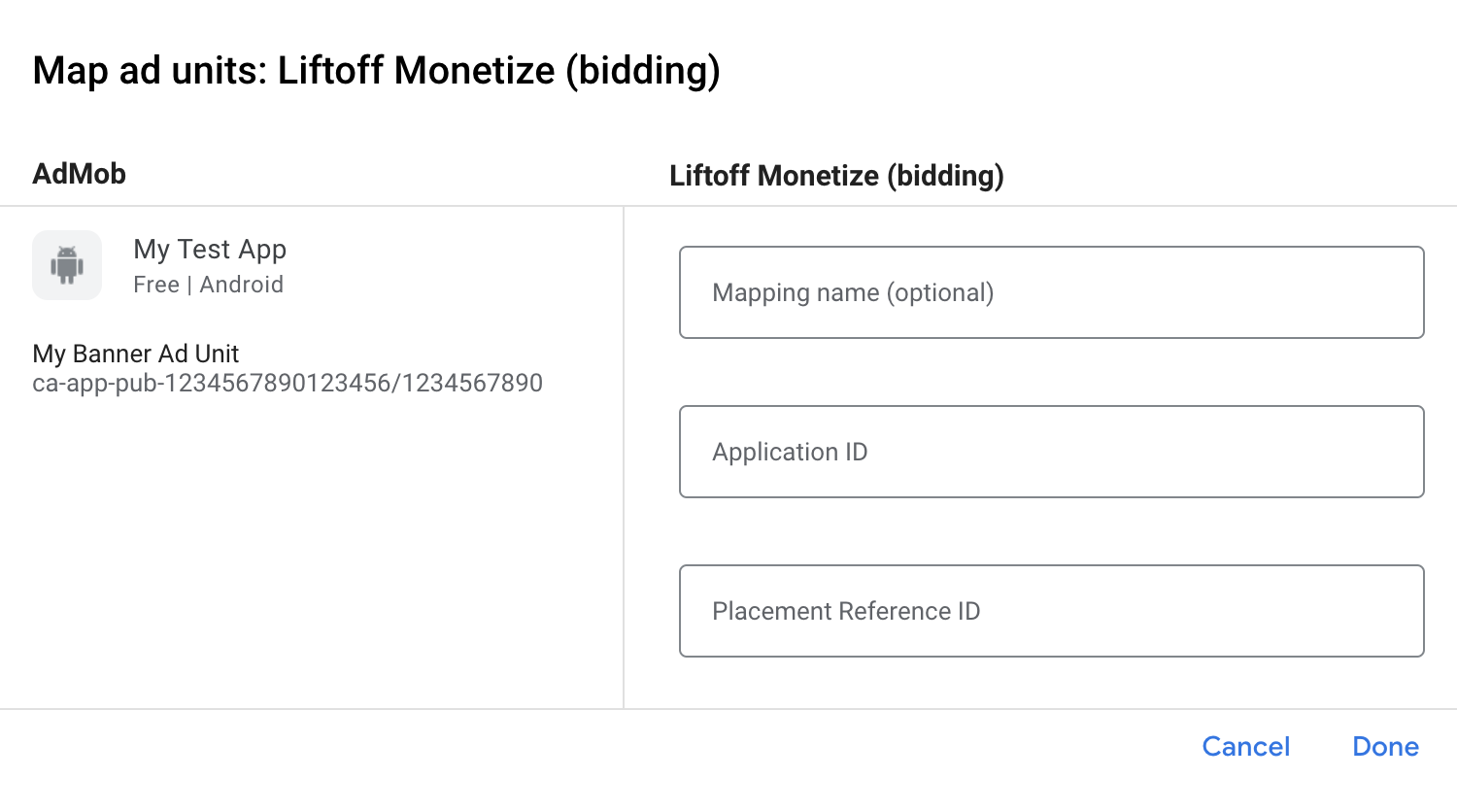Confirm the mapping with Done
This screenshot has width=1457, height=812.
tap(1385, 746)
